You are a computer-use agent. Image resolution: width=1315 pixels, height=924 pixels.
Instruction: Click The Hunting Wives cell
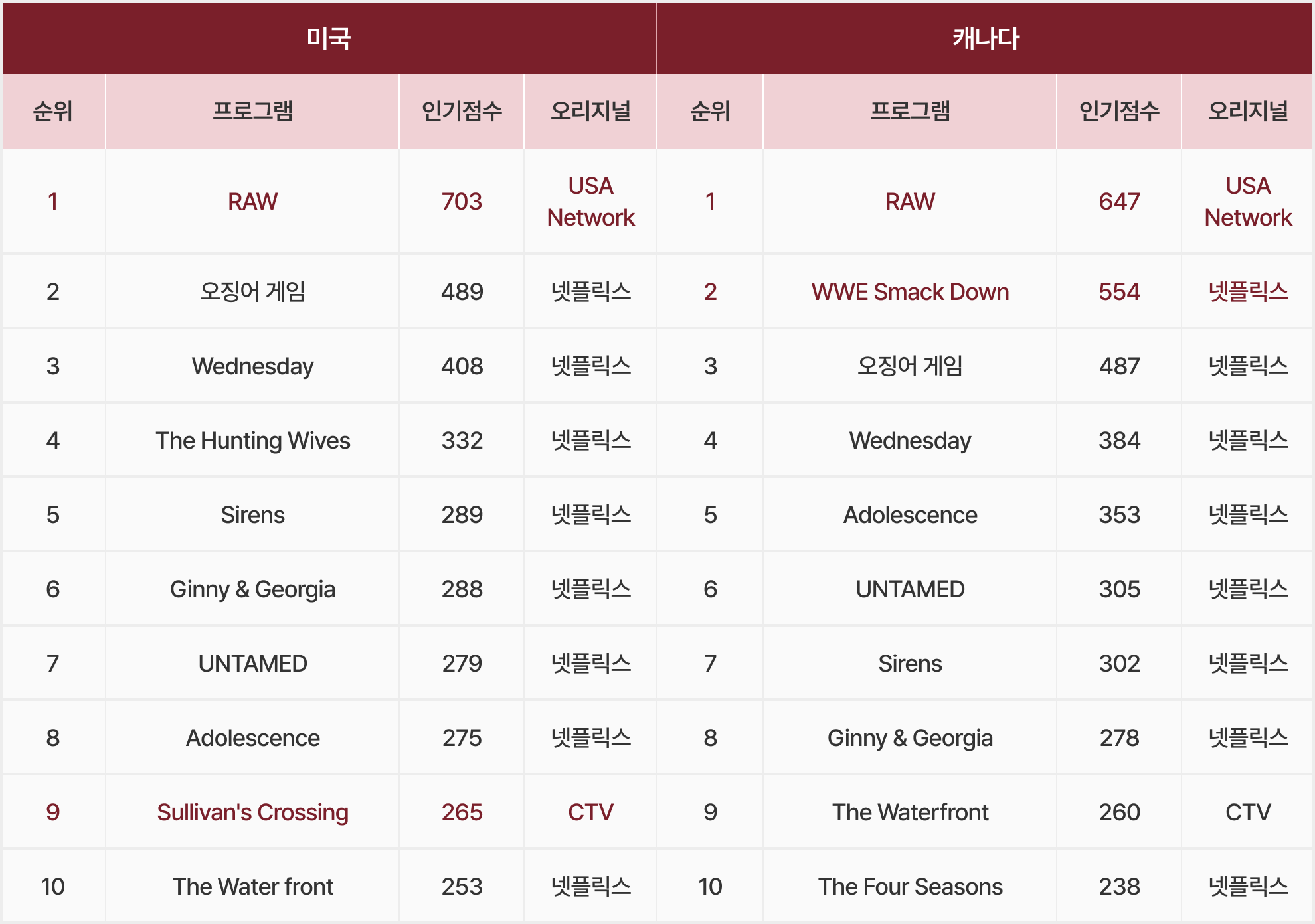[x=252, y=441]
